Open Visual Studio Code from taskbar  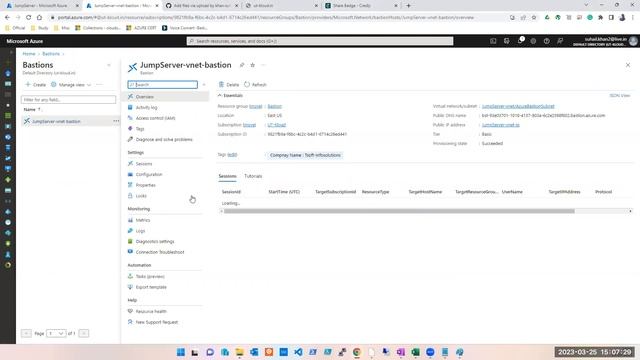(298, 352)
